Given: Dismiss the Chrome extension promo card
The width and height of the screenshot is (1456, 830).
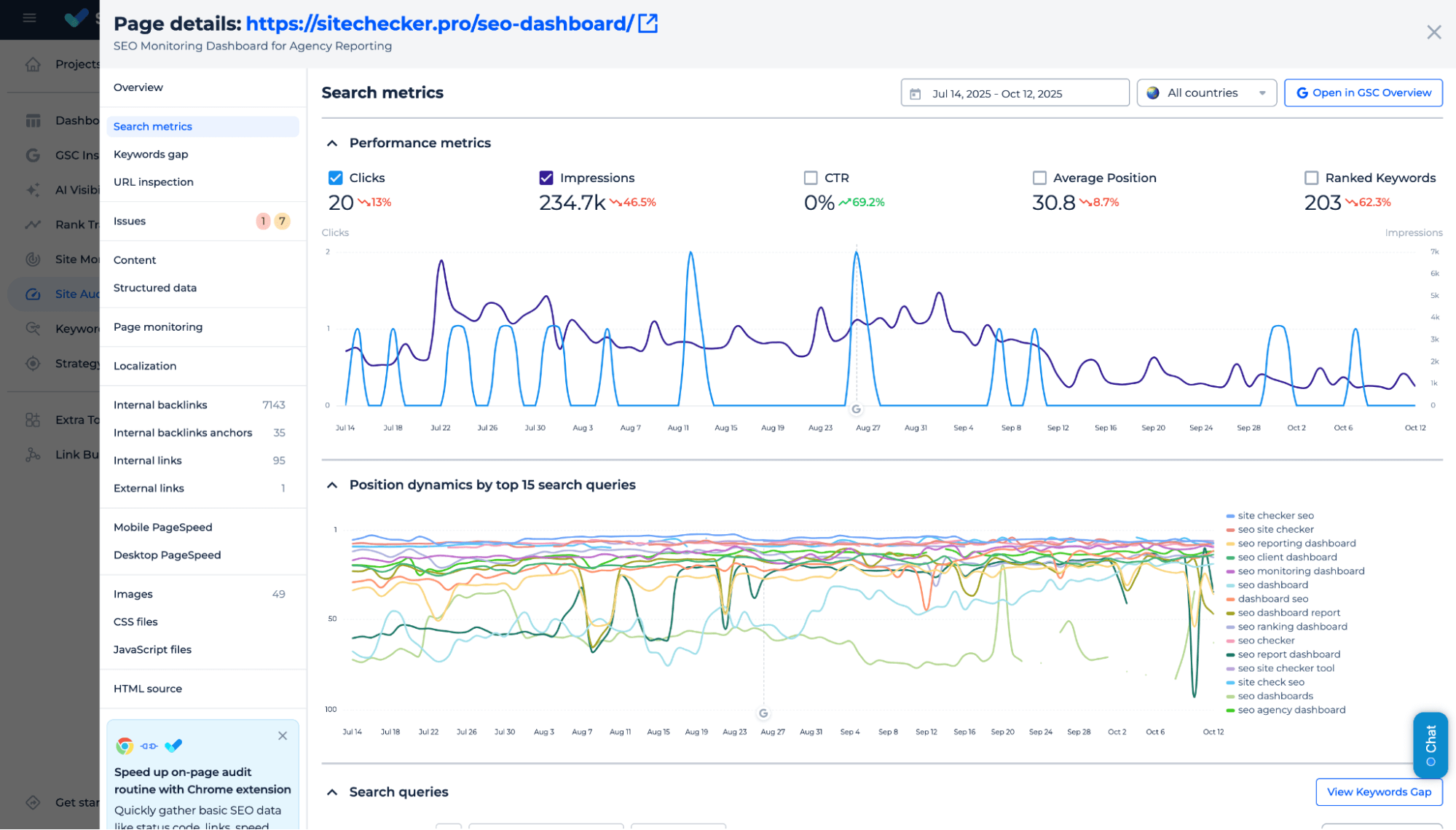Looking at the screenshot, I should pos(283,736).
